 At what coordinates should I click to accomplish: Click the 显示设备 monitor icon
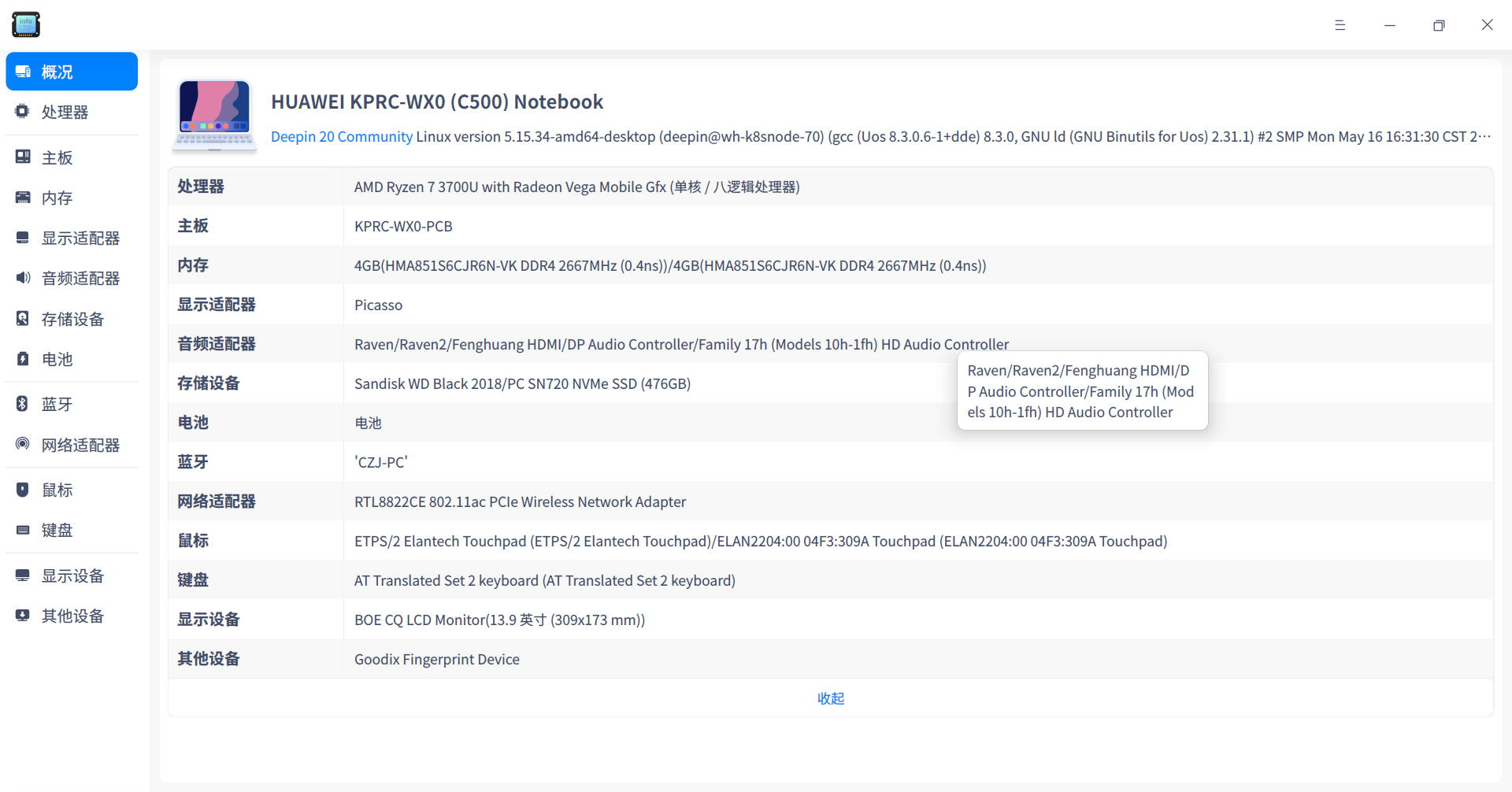click(x=23, y=575)
